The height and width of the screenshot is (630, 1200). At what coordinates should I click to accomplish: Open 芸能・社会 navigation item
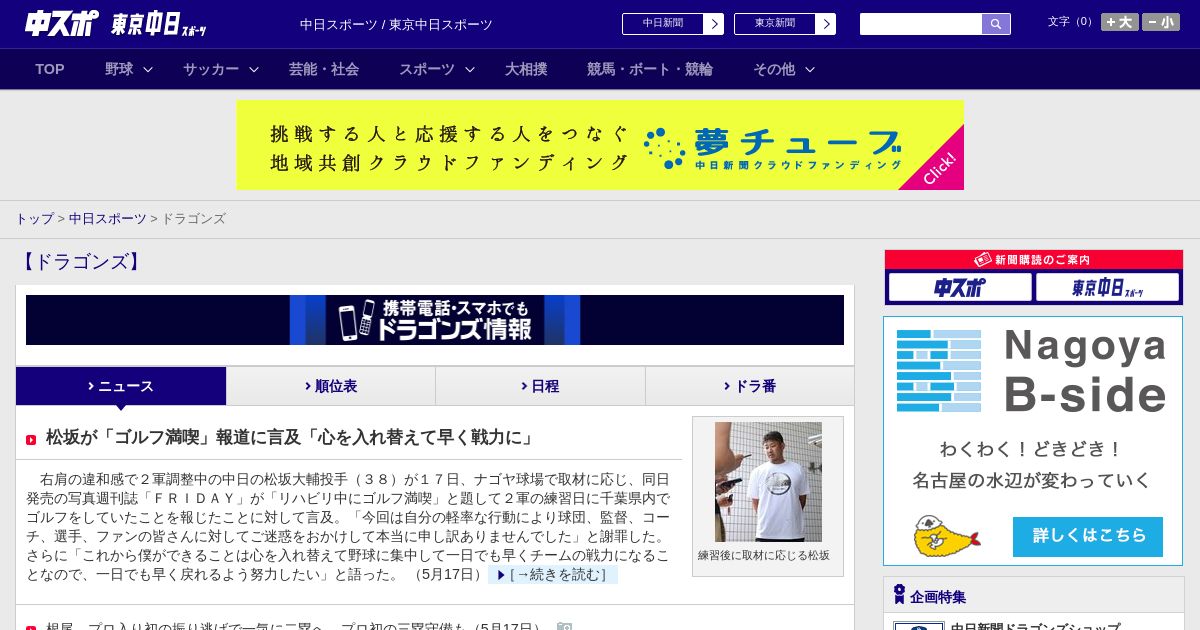pyautogui.click(x=324, y=69)
